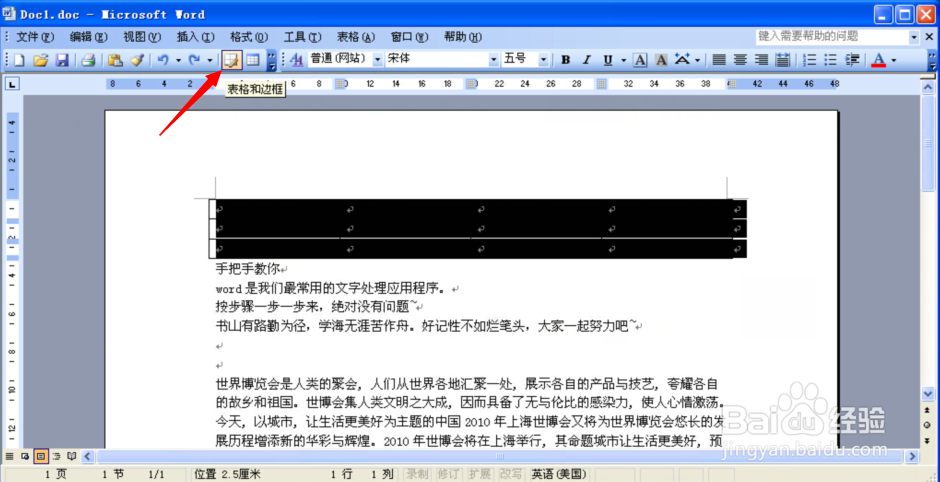940x482 pixels.
Task: Print the document with the printer icon
Action: 89,60
